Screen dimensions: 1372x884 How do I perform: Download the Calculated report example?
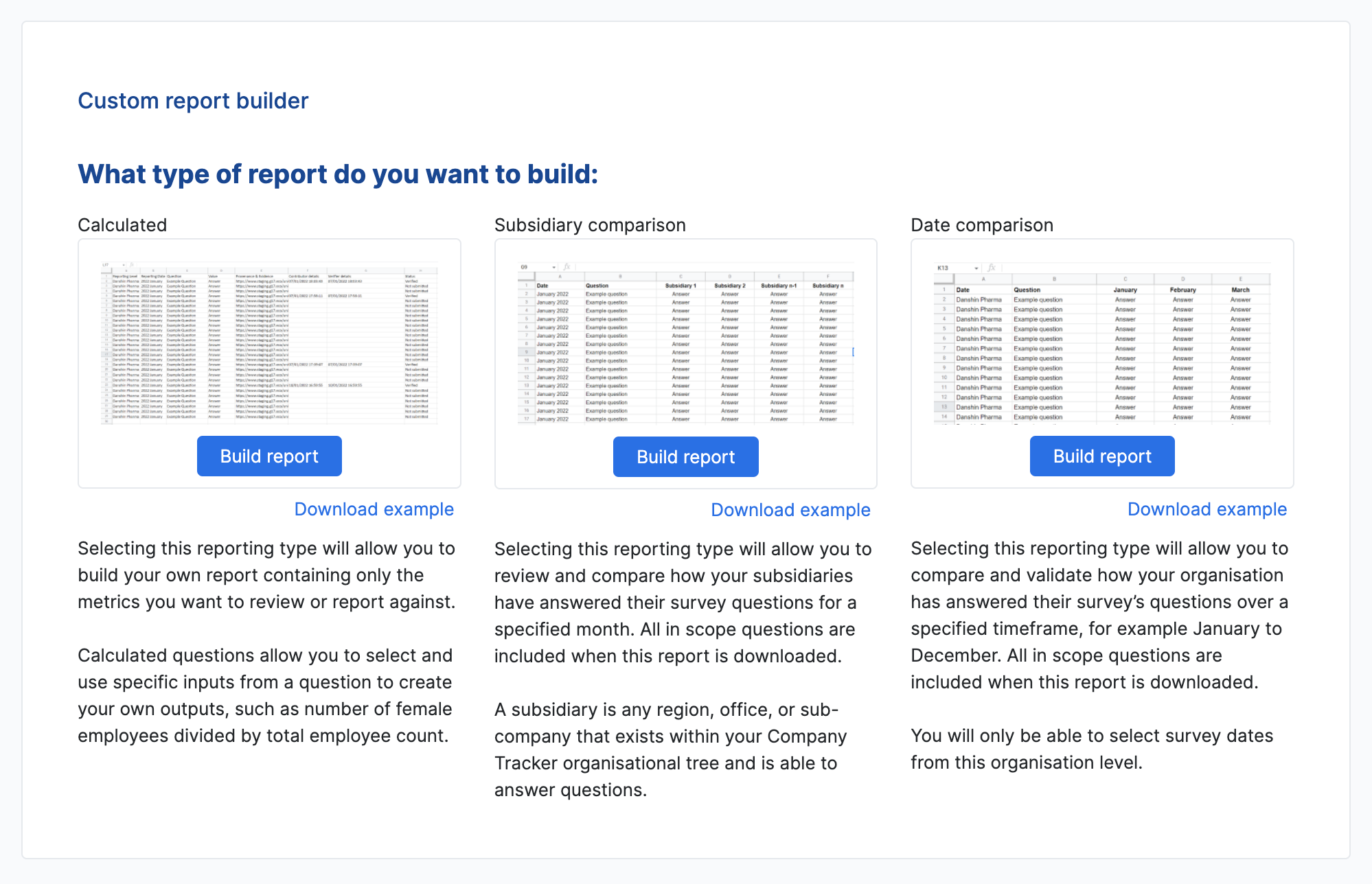click(374, 509)
